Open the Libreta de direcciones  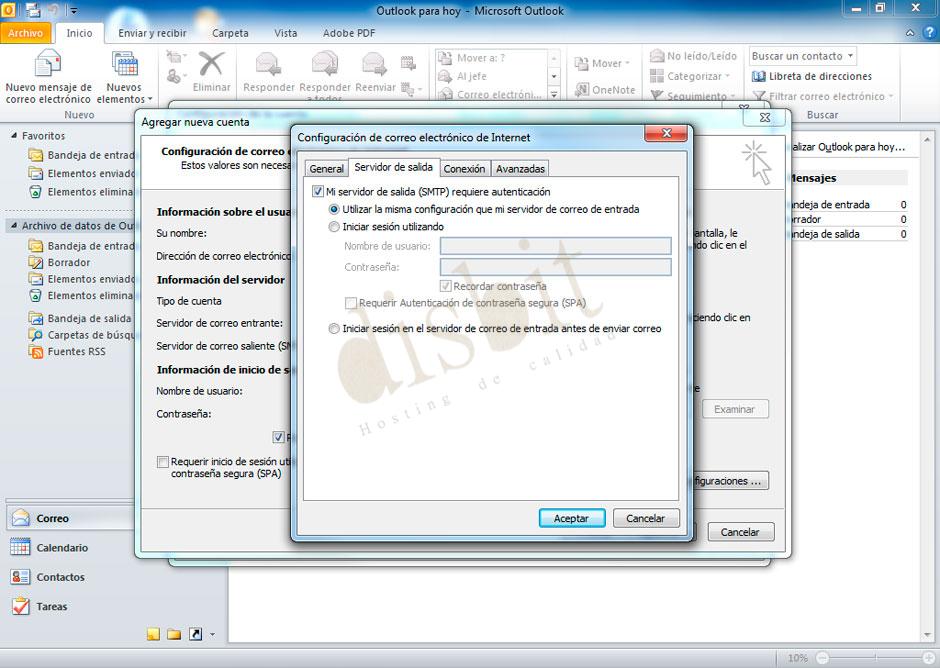pos(821,76)
